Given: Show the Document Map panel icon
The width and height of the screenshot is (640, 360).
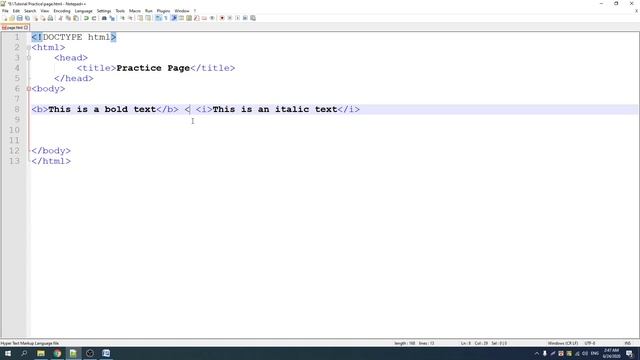Looking at the screenshot, I should click(x=189, y=18).
